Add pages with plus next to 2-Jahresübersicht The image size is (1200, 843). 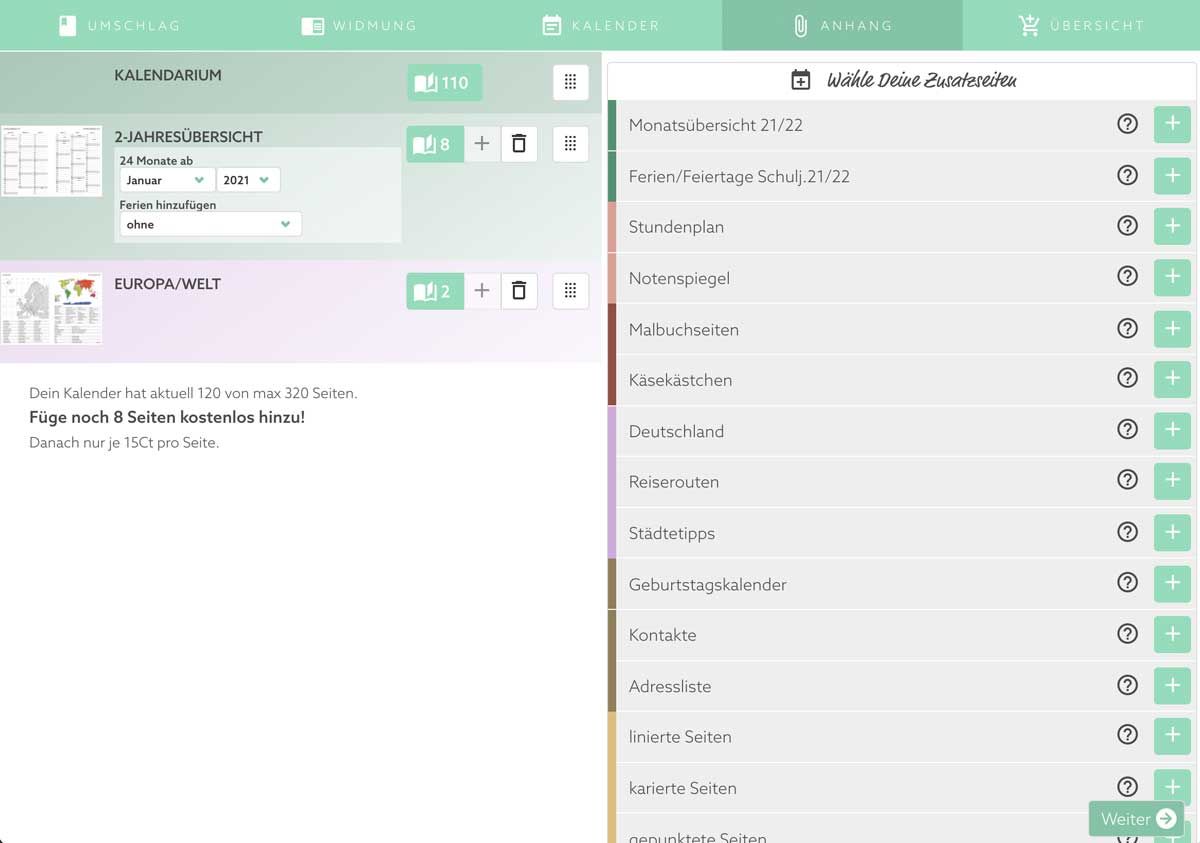coord(482,144)
